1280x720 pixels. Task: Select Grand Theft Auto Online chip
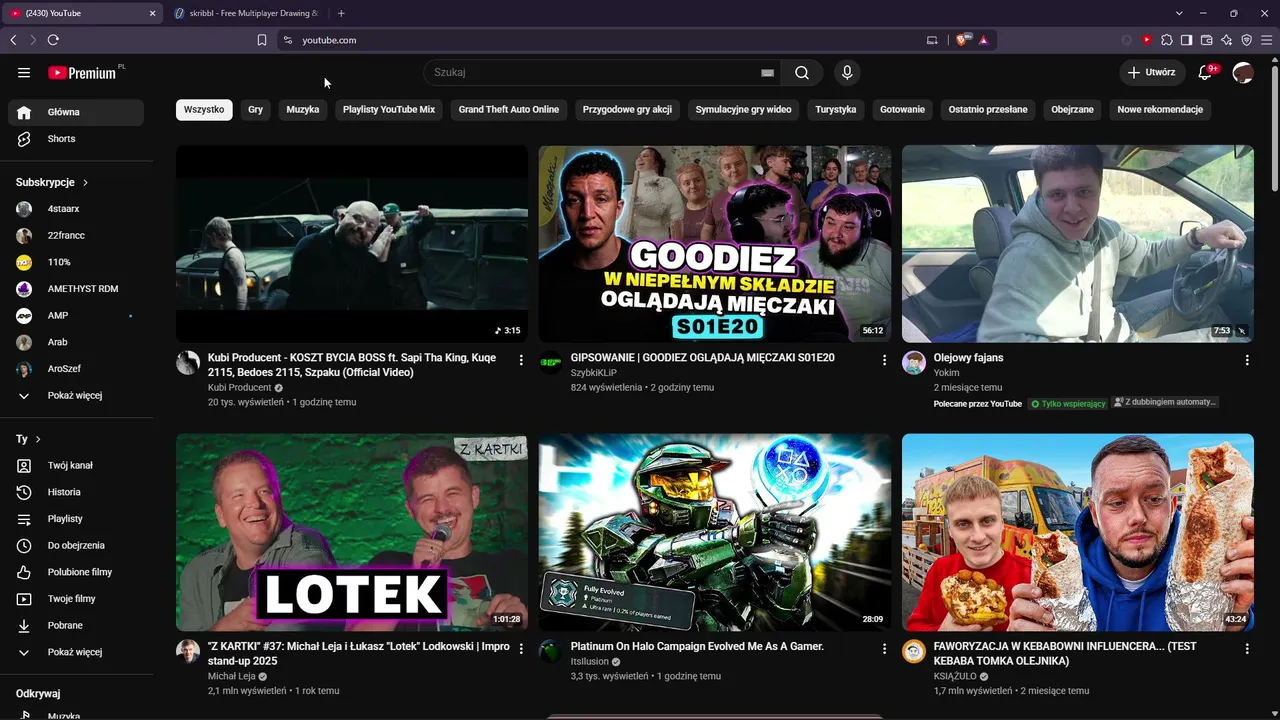click(509, 109)
